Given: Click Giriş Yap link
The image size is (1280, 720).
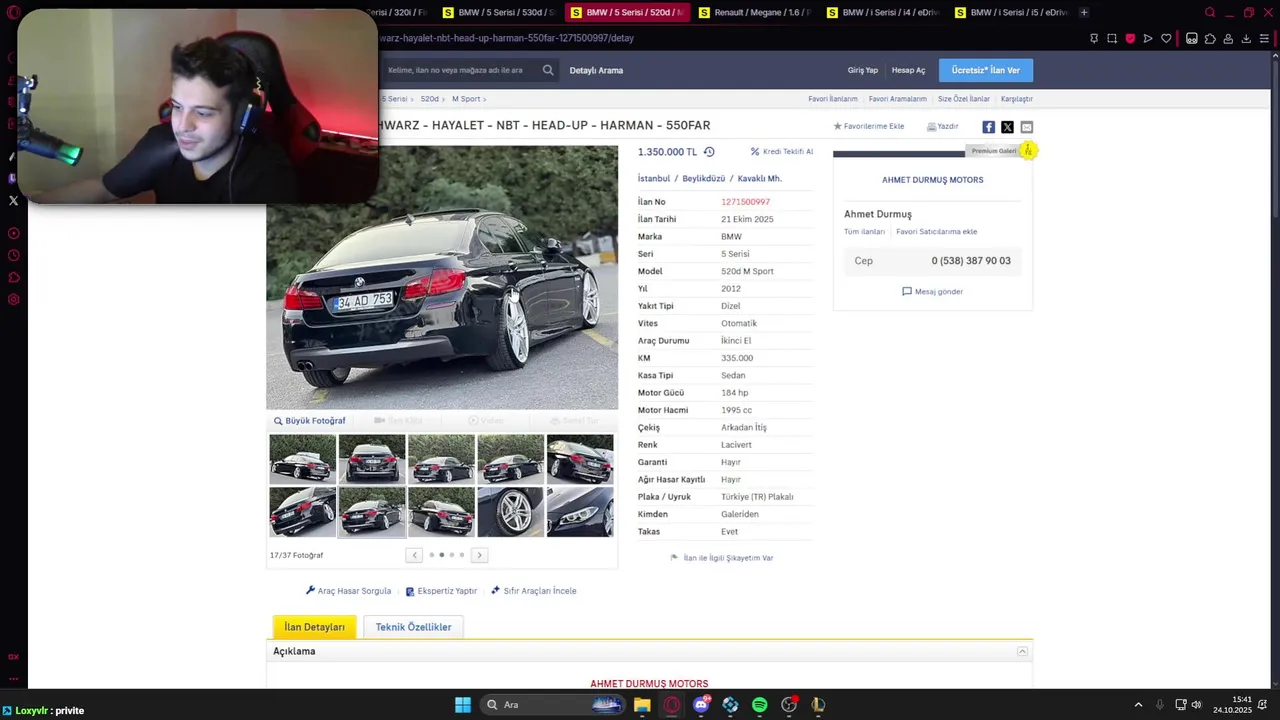Looking at the screenshot, I should 863,70.
